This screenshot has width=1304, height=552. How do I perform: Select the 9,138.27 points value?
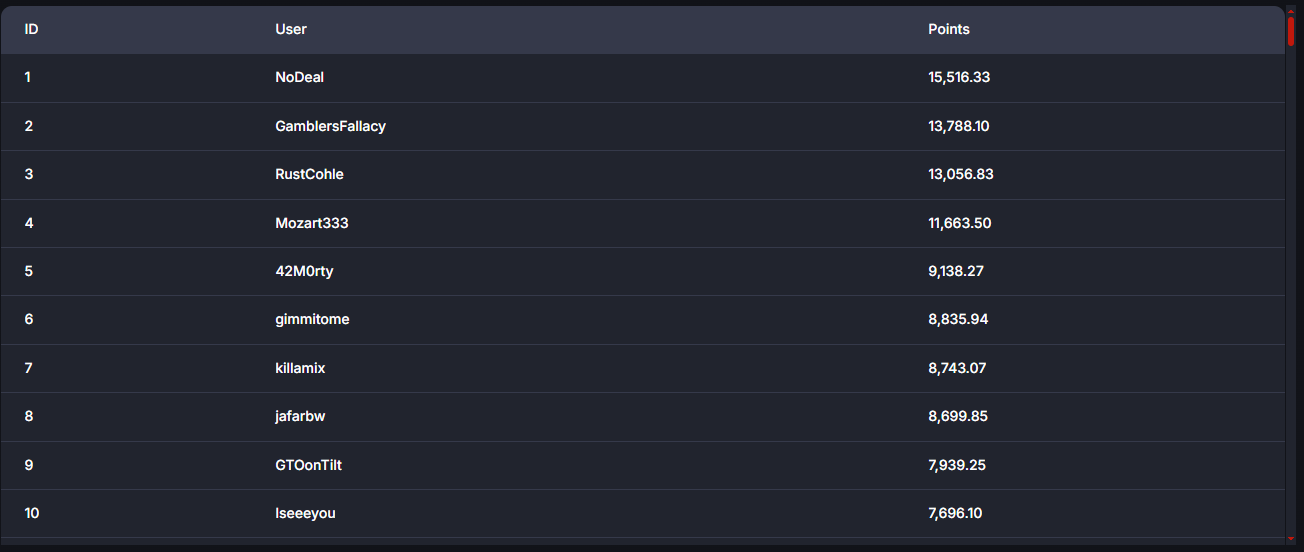[x=956, y=271]
